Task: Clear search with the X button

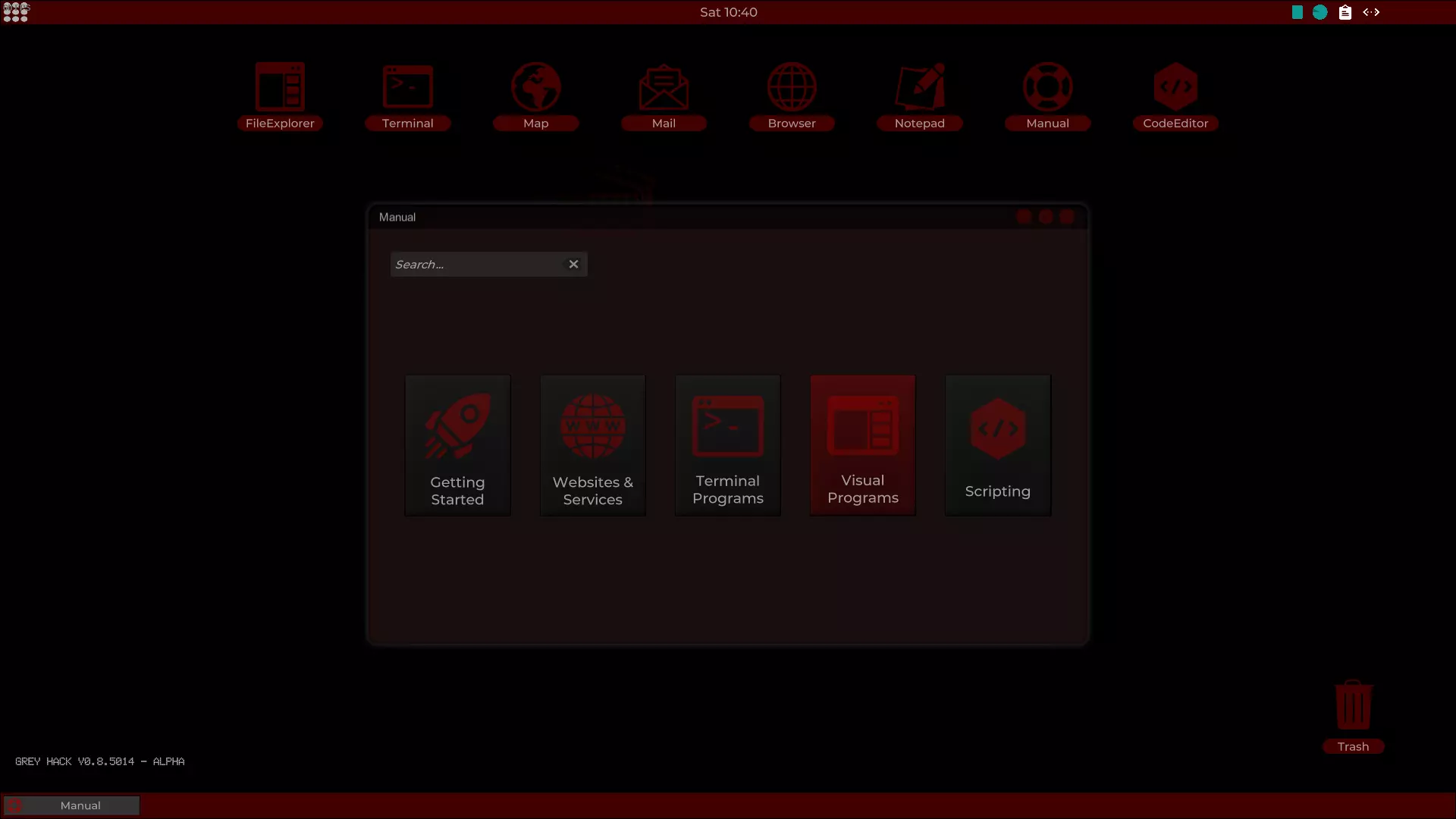Action: [573, 265]
